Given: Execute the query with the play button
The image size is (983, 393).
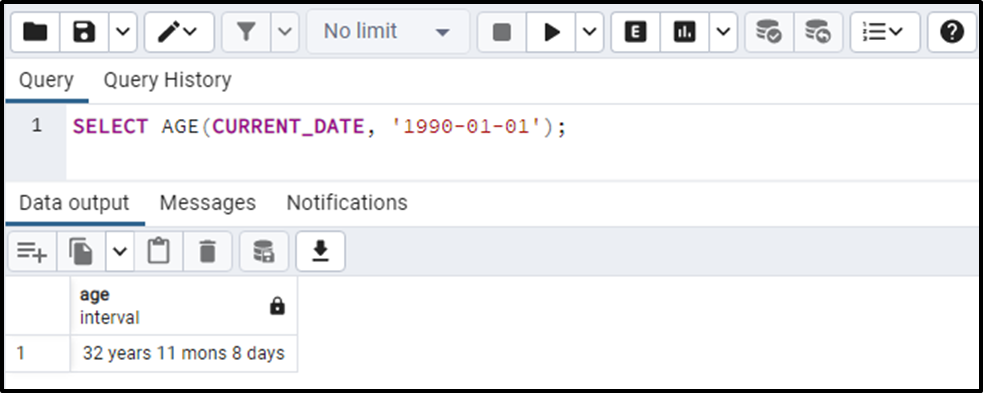Looking at the screenshot, I should pos(551,31).
